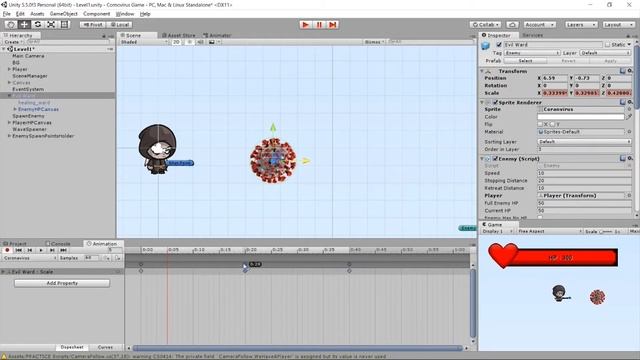The image size is (640, 360).
Task: Click the prefab Select button
Action: pyautogui.click(x=525, y=61)
